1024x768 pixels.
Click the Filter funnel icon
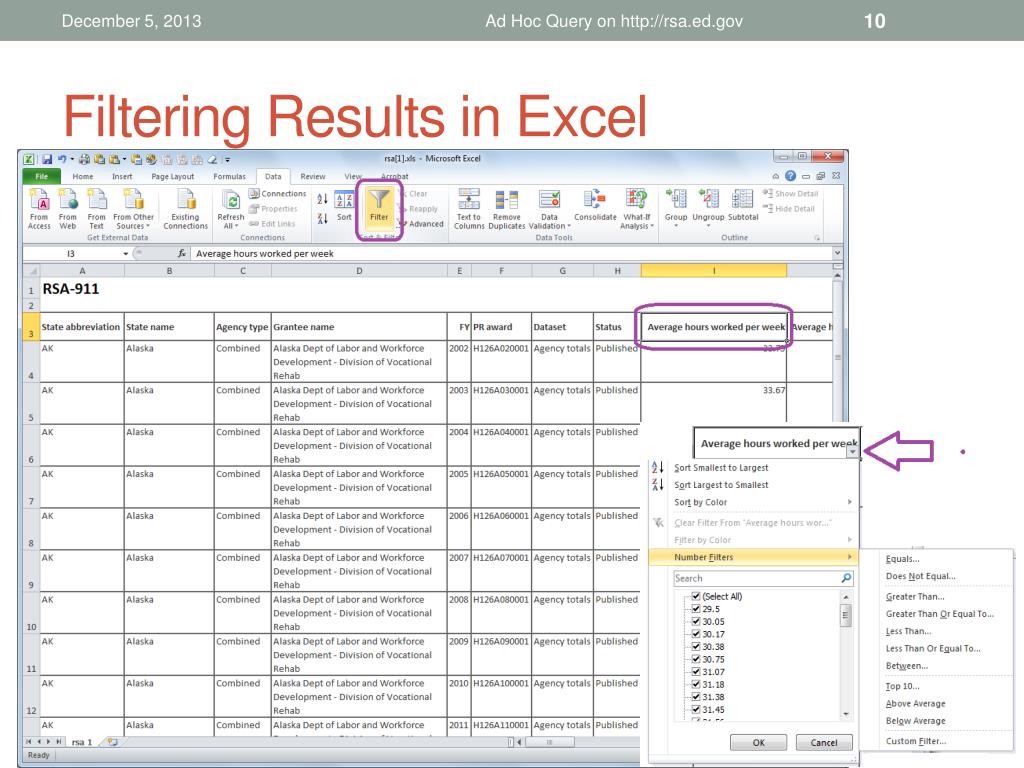click(379, 206)
